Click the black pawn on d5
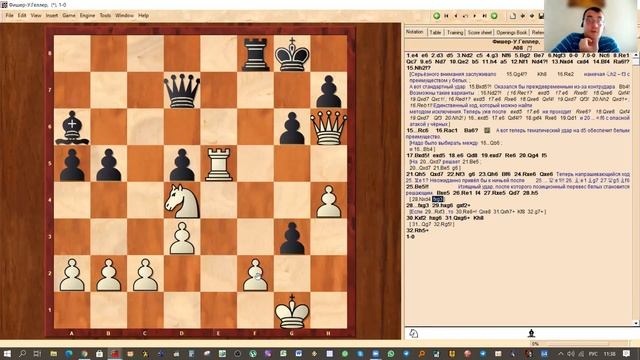 182,164
